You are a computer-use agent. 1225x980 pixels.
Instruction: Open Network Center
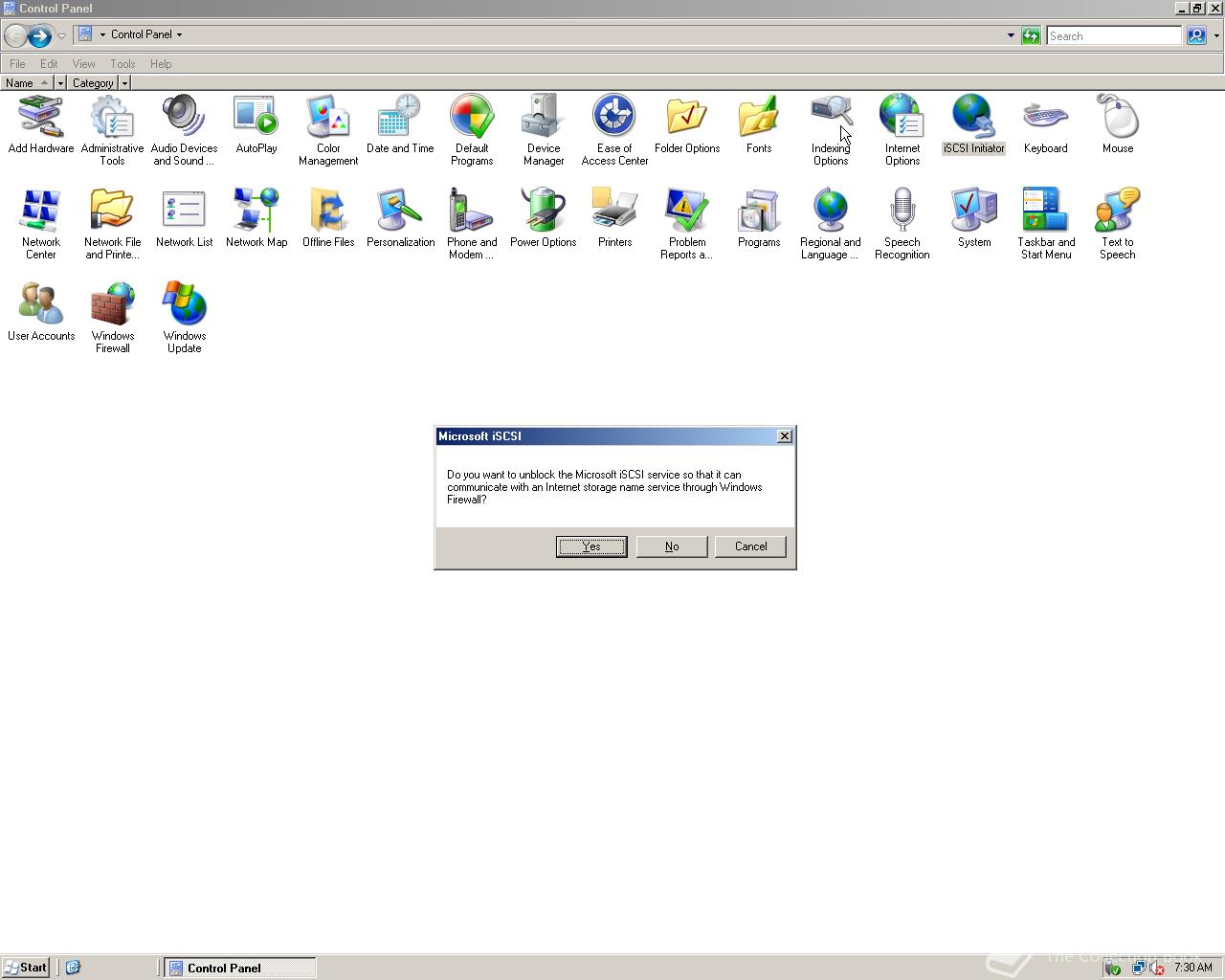coord(40,224)
